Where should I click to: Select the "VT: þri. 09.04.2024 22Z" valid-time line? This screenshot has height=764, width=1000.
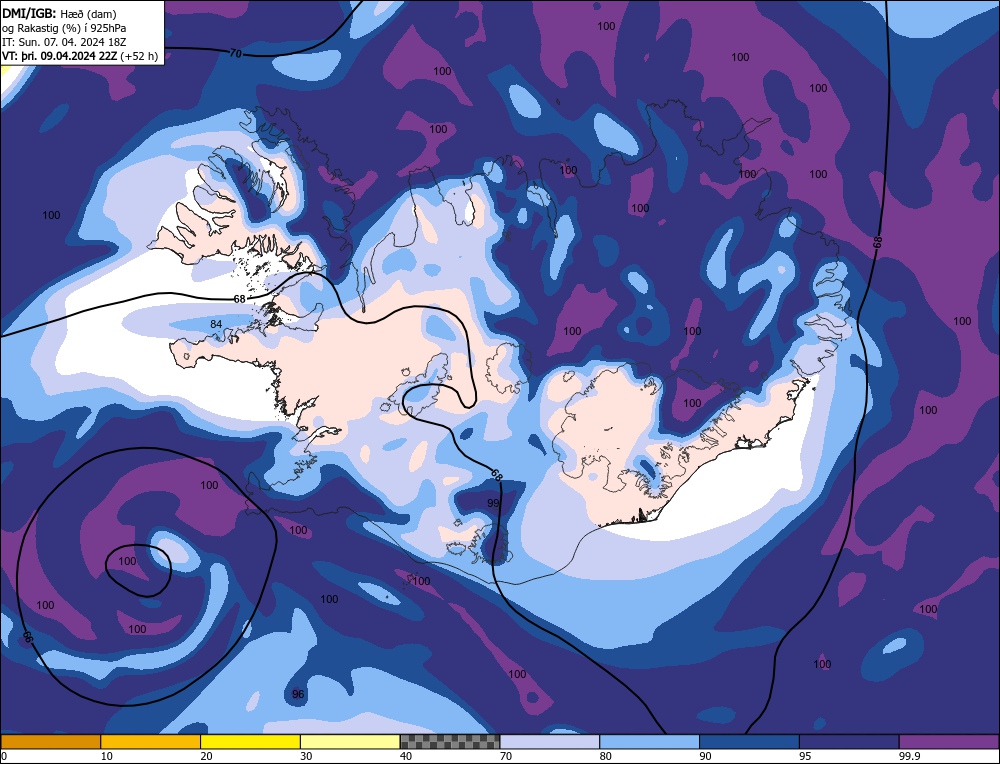59,56
